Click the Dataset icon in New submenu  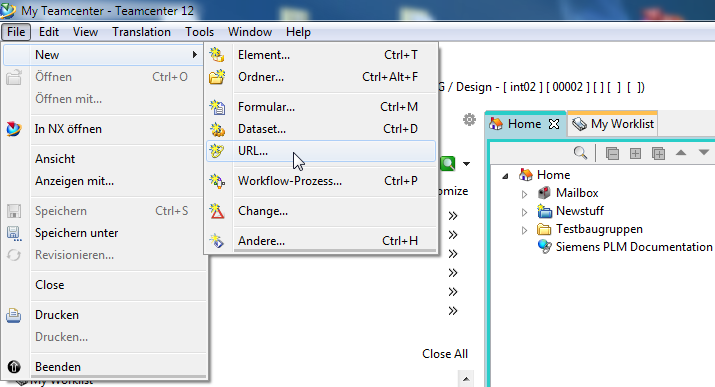point(217,129)
